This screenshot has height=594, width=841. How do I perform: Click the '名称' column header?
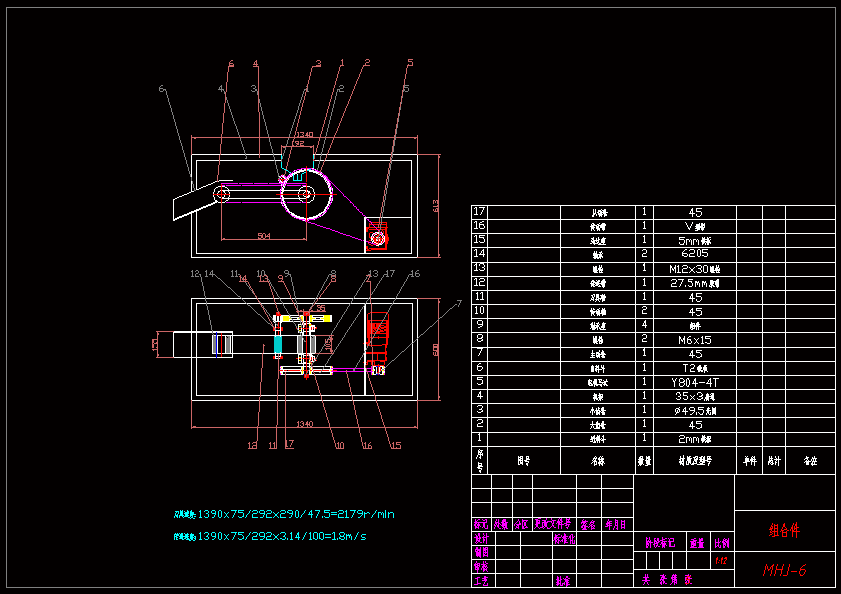pyautogui.click(x=597, y=461)
